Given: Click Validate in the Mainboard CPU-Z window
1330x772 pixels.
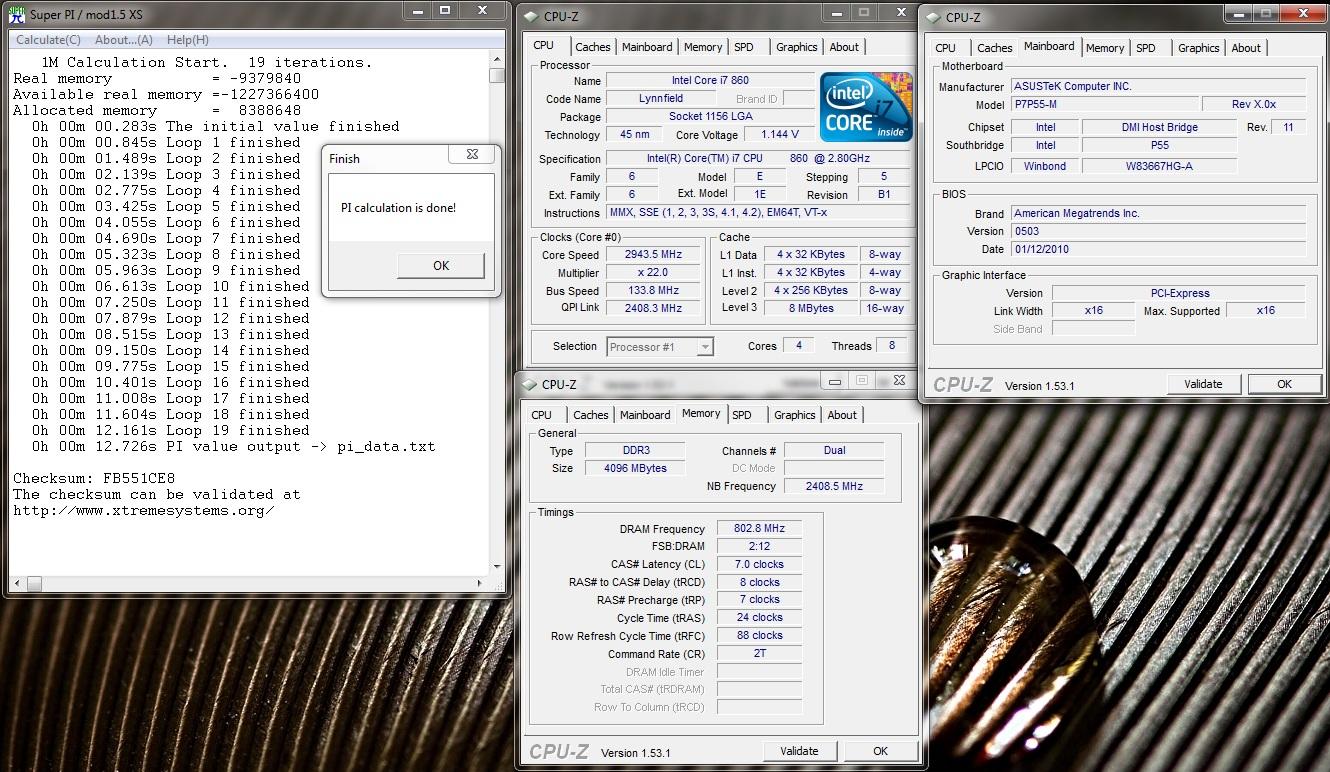Looking at the screenshot, I should pyautogui.click(x=1203, y=384).
